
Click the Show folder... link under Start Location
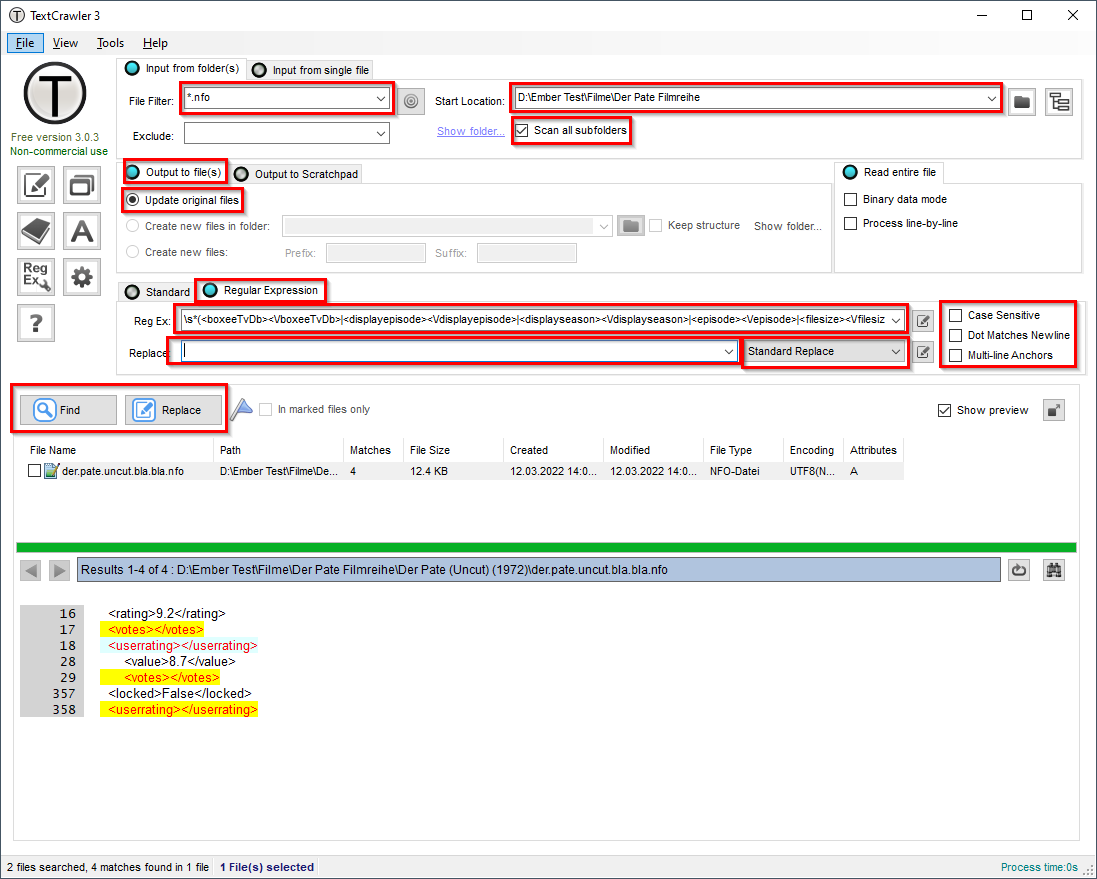[471, 131]
